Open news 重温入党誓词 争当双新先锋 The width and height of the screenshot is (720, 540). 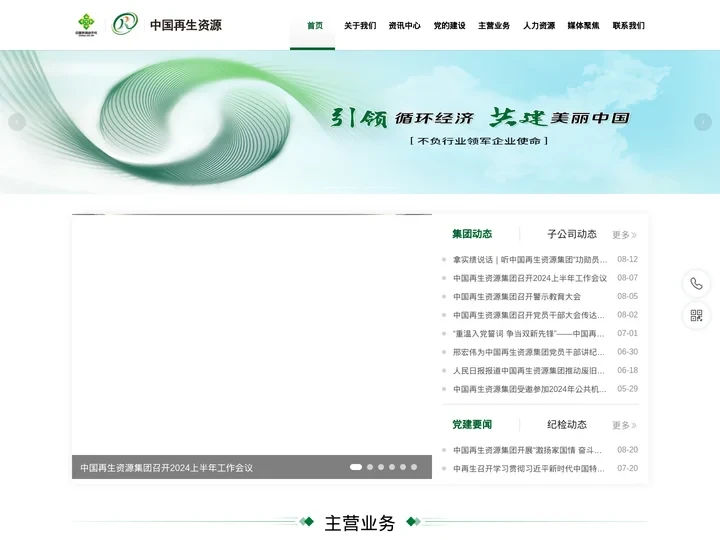coord(529,333)
